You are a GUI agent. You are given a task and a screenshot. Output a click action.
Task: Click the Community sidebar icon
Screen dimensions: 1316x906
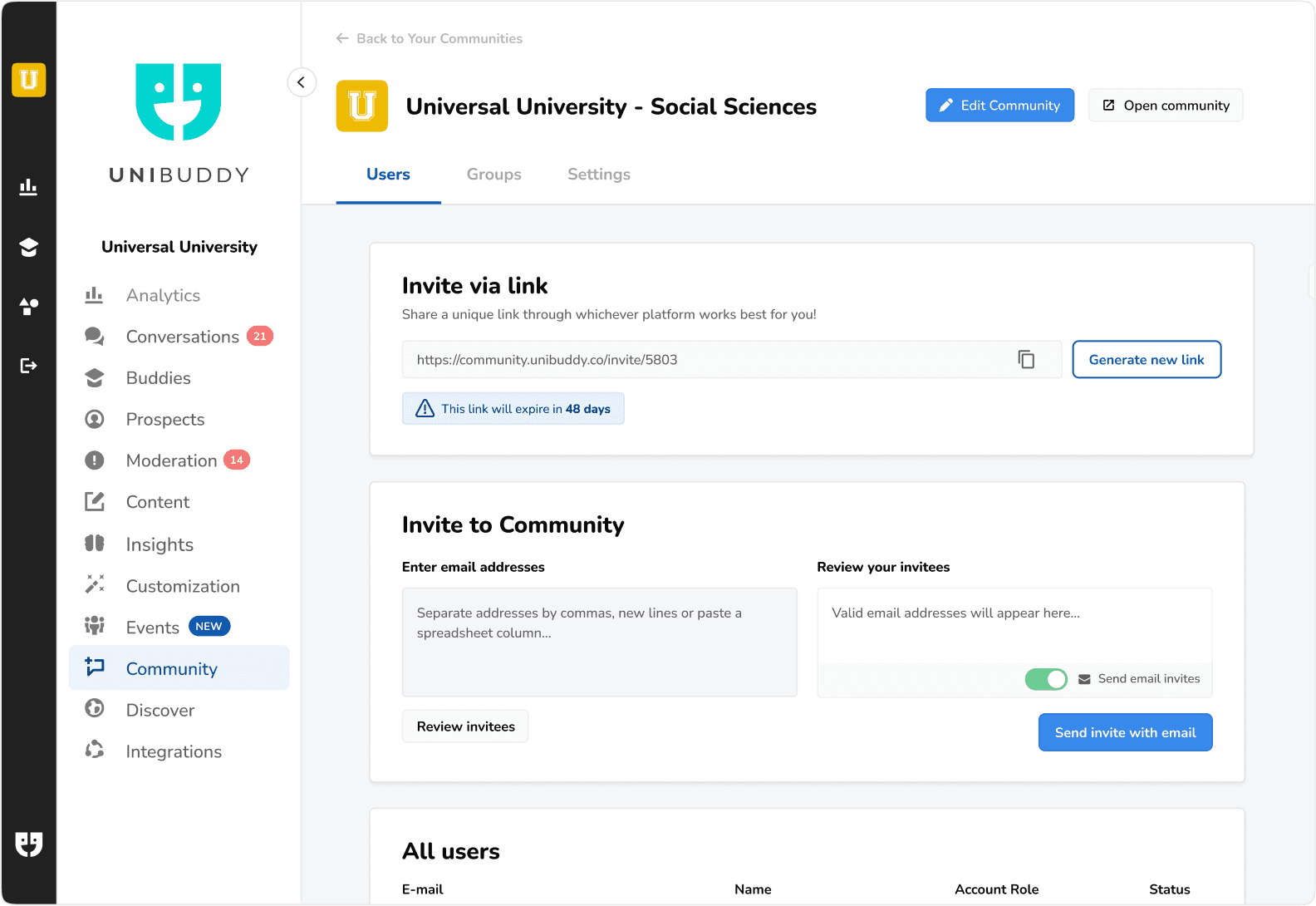pos(94,667)
